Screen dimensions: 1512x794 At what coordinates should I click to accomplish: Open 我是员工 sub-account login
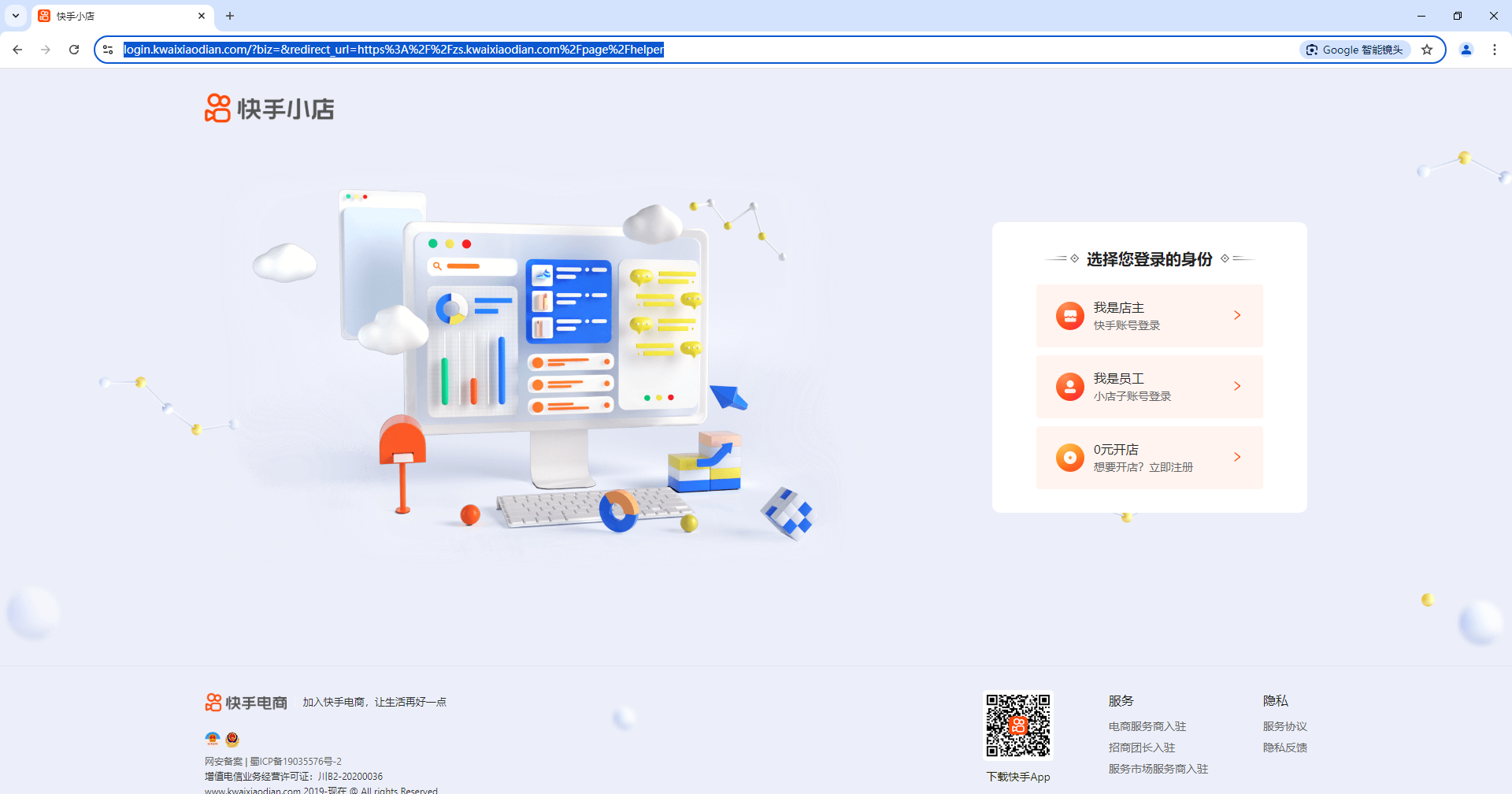[1149, 387]
